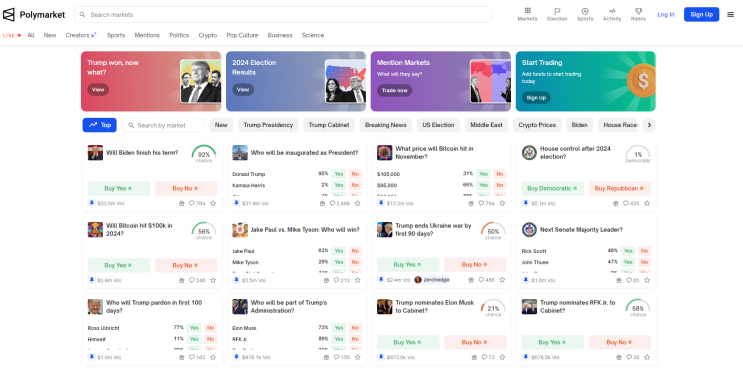The width and height of the screenshot is (743, 368).
Task: Star the Jake Paul vs. Mike Tyson market
Action: coord(358,280)
